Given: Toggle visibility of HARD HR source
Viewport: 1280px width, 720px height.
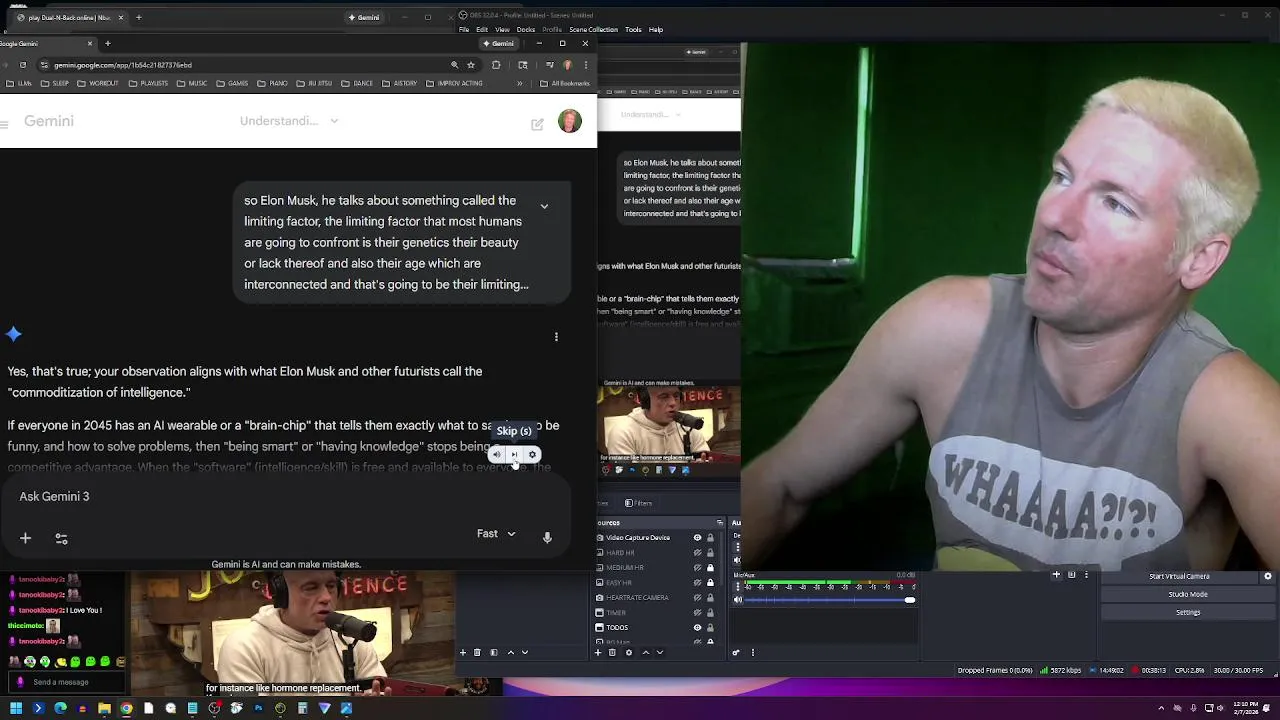Looking at the screenshot, I should [697, 553].
